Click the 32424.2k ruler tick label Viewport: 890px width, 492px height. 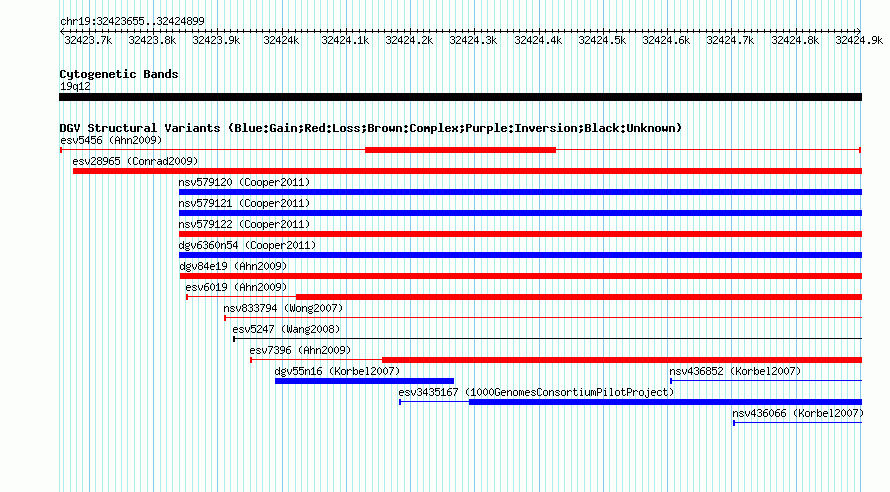tap(409, 40)
